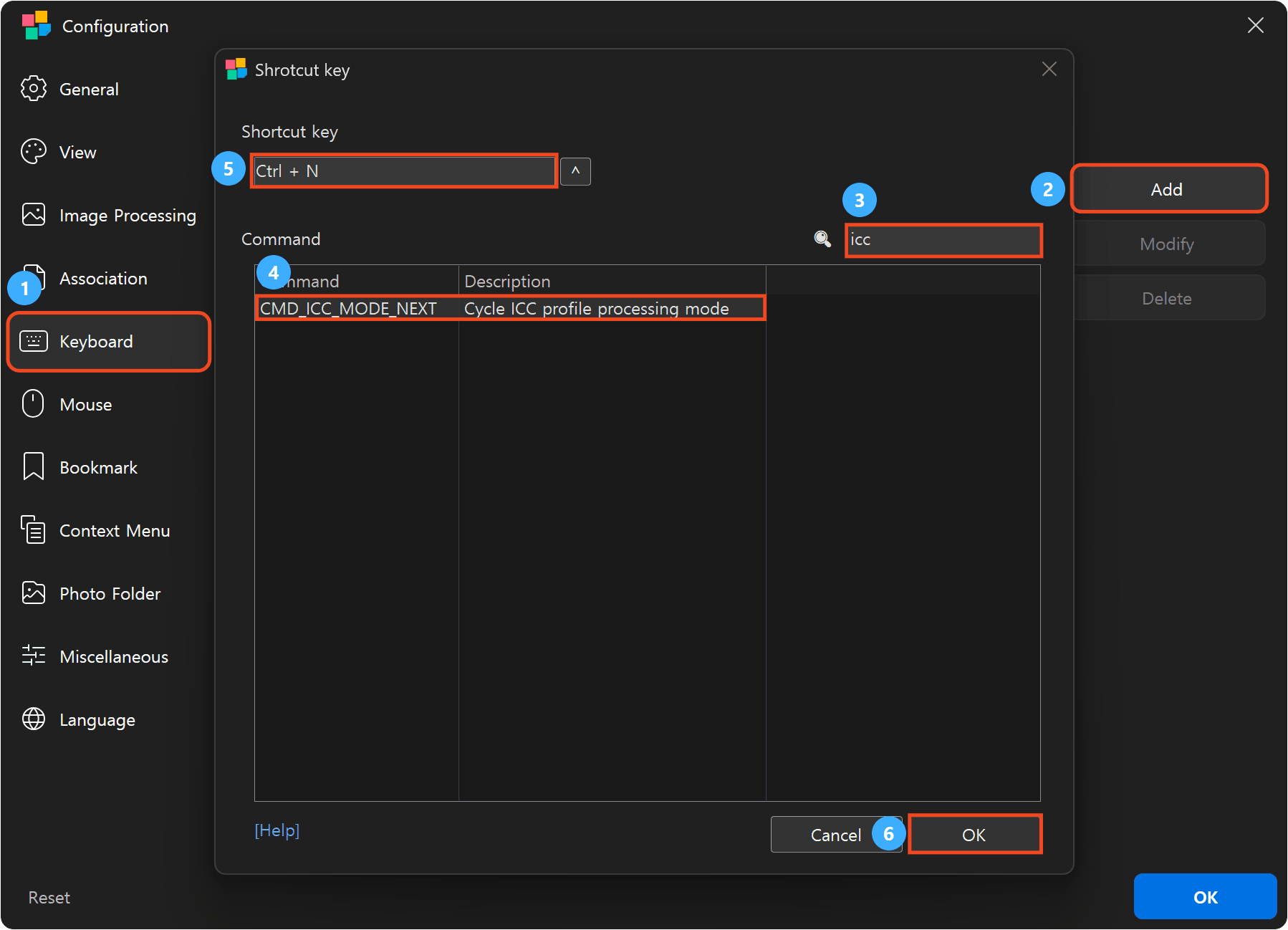Select the CMD_ICC_MODE_NEXT command row
Viewport: 1288px width, 930px height.
(510, 308)
